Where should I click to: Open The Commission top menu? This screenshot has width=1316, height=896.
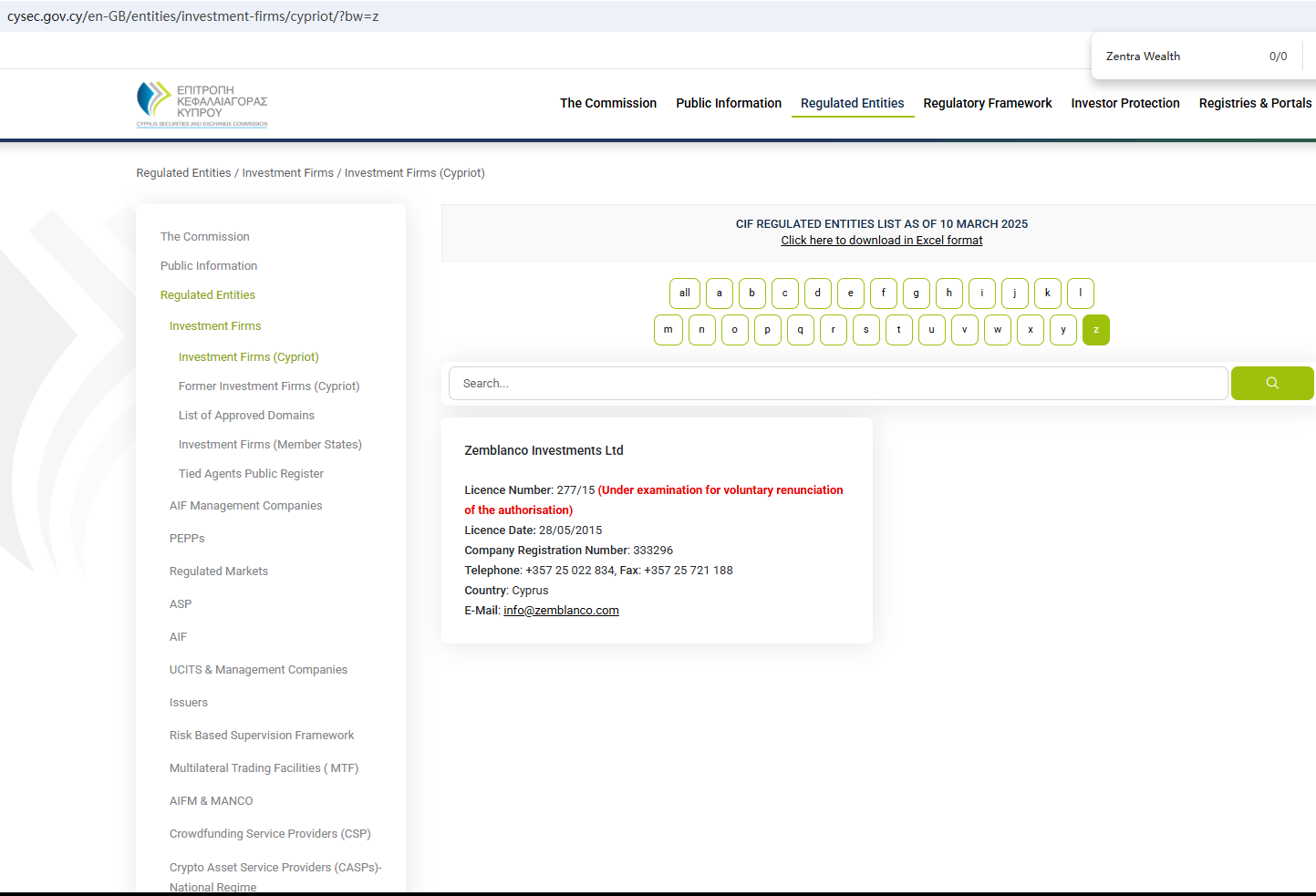pyautogui.click(x=607, y=103)
